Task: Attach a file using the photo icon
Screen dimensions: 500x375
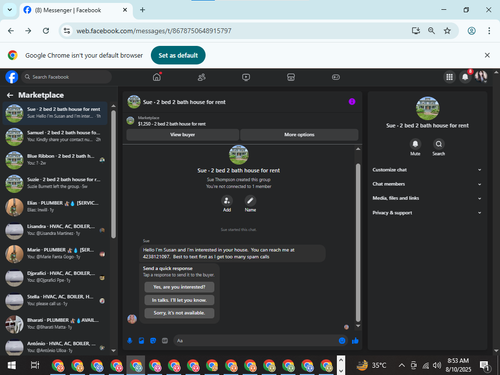Action: click(141, 341)
